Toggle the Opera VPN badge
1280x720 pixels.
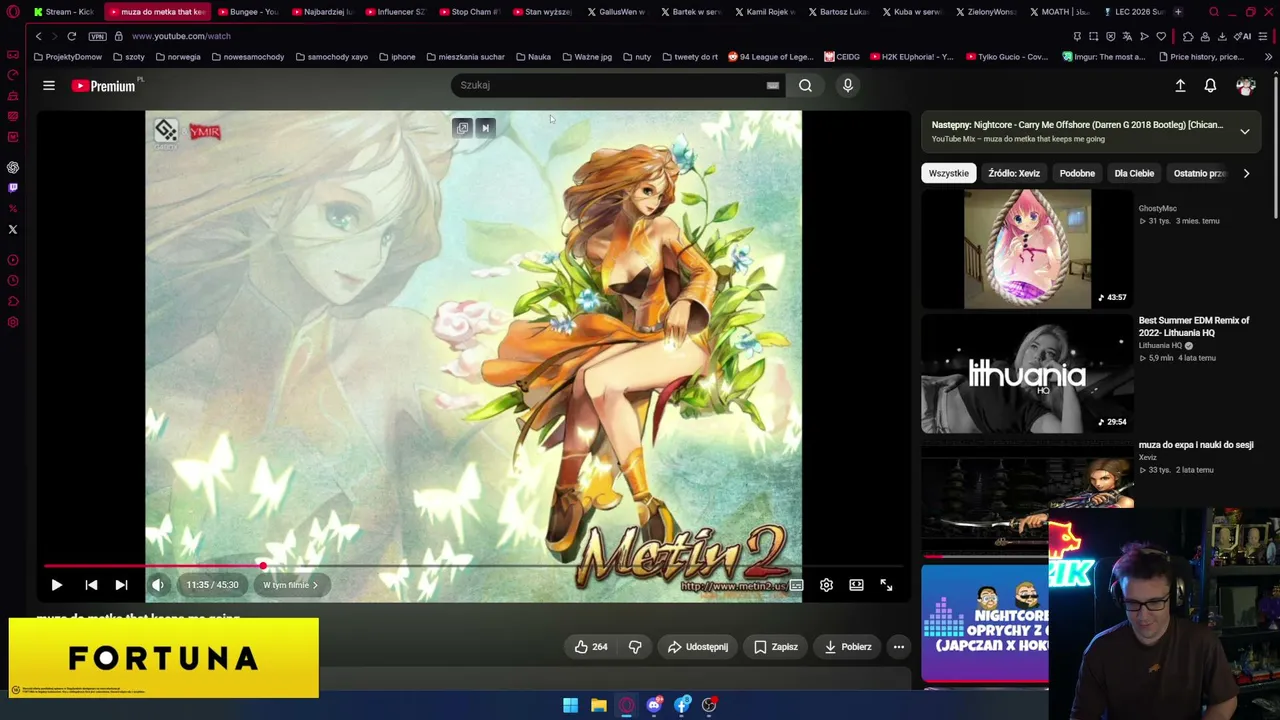97,36
